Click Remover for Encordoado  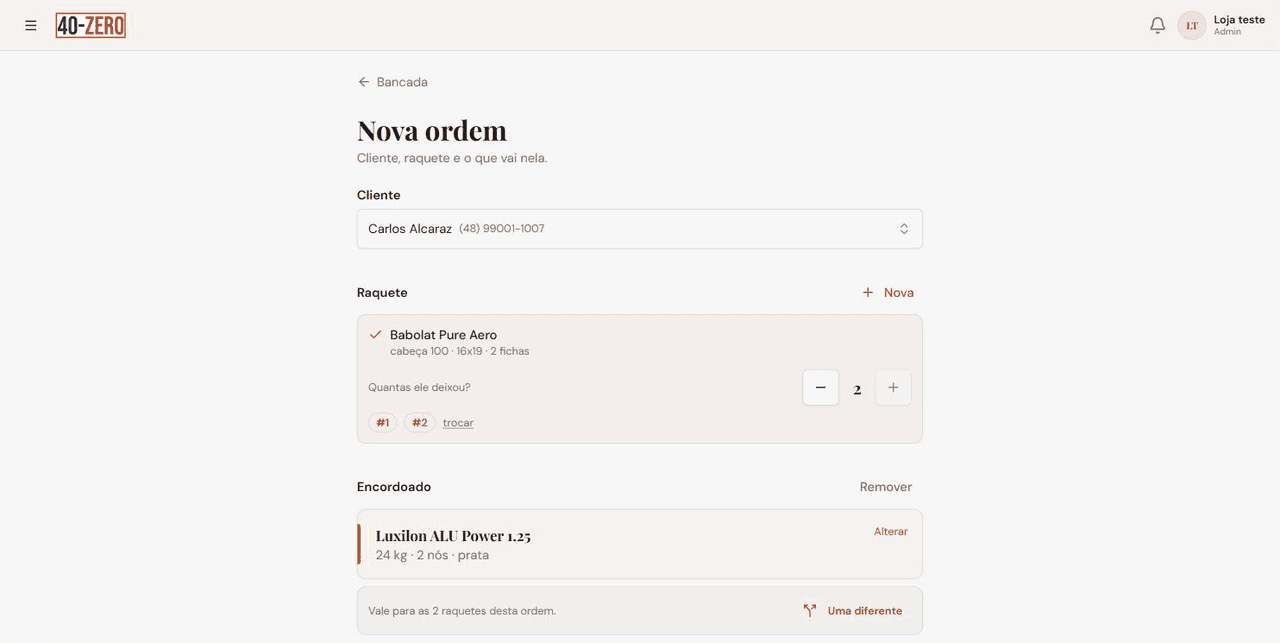886,487
